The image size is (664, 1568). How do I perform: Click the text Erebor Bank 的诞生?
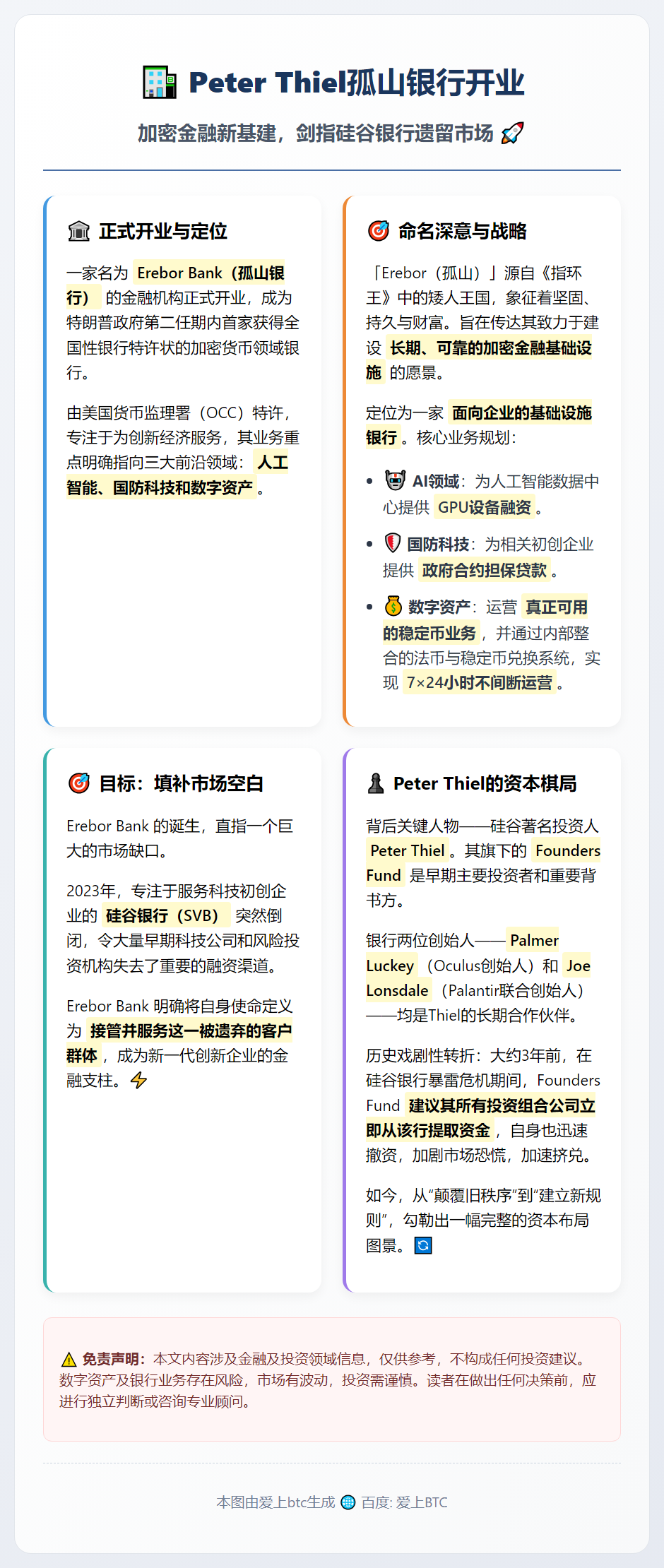(x=132, y=826)
